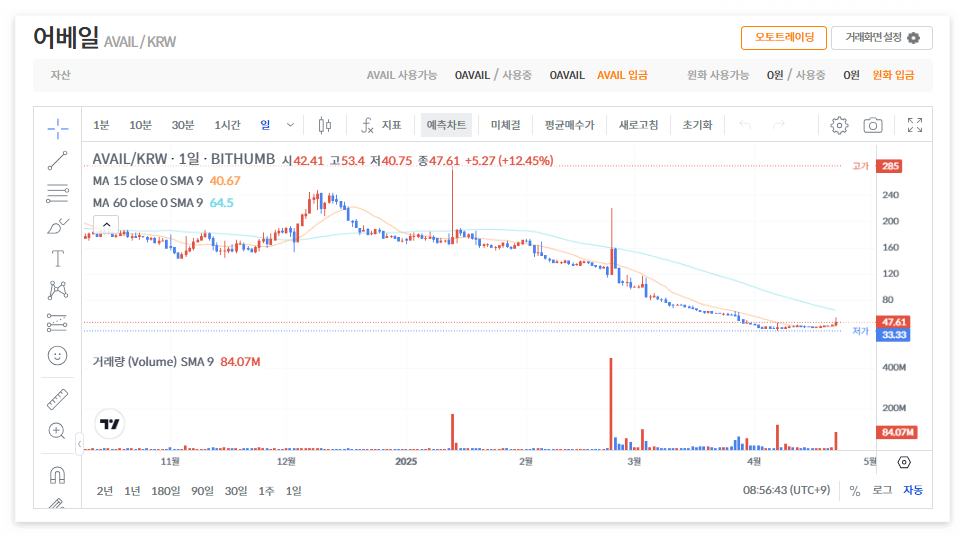Click the 285 high price label

(x=889, y=166)
